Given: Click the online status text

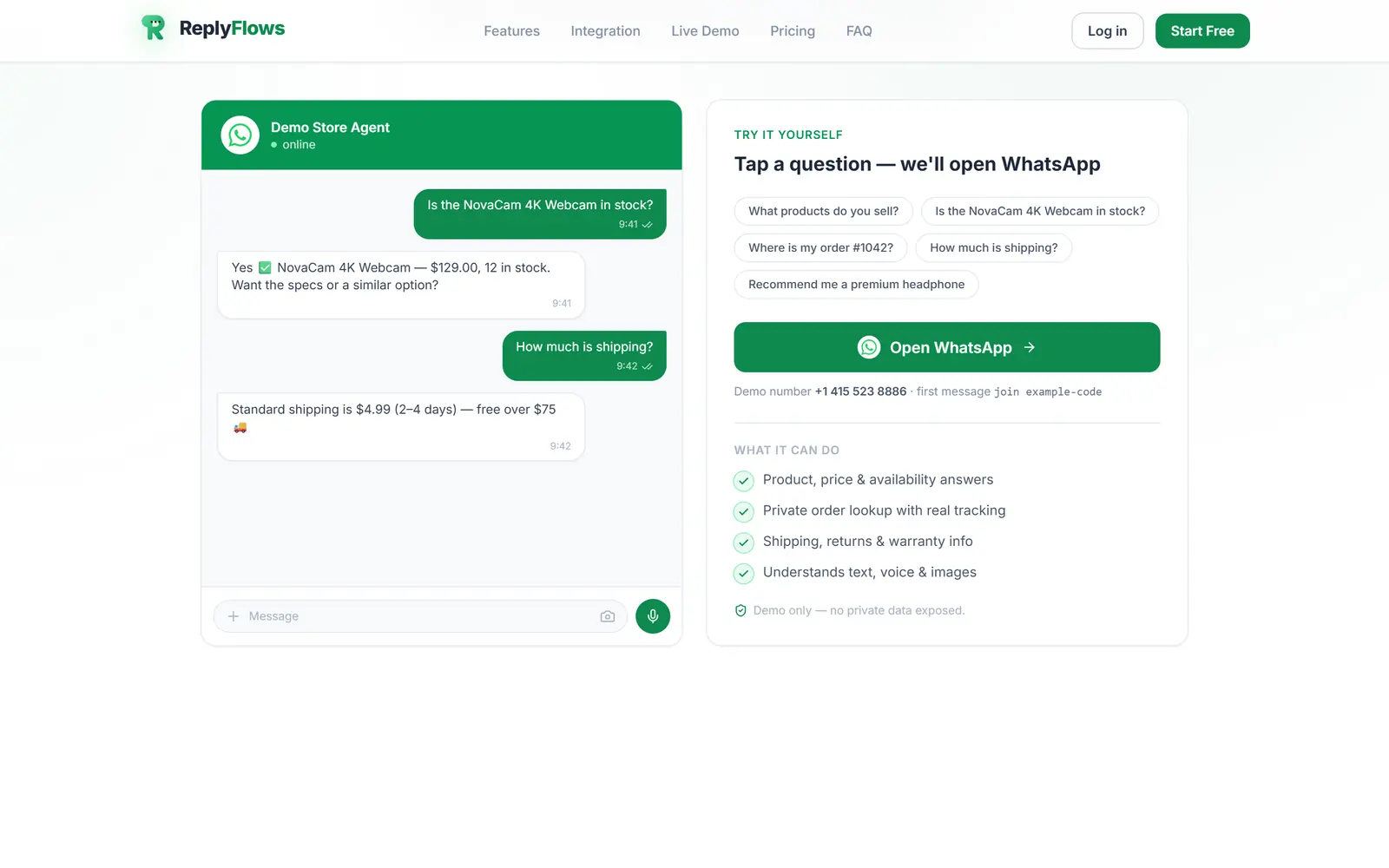Looking at the screenshot, I should coord(299,145).
